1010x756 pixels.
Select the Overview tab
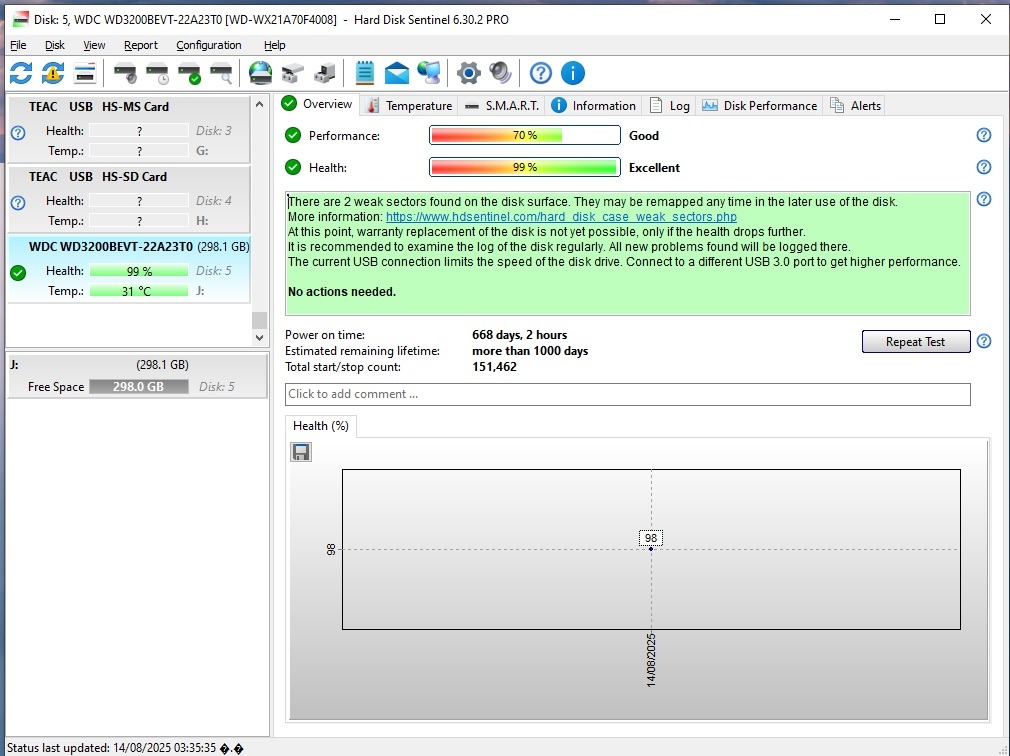[318, 104]
